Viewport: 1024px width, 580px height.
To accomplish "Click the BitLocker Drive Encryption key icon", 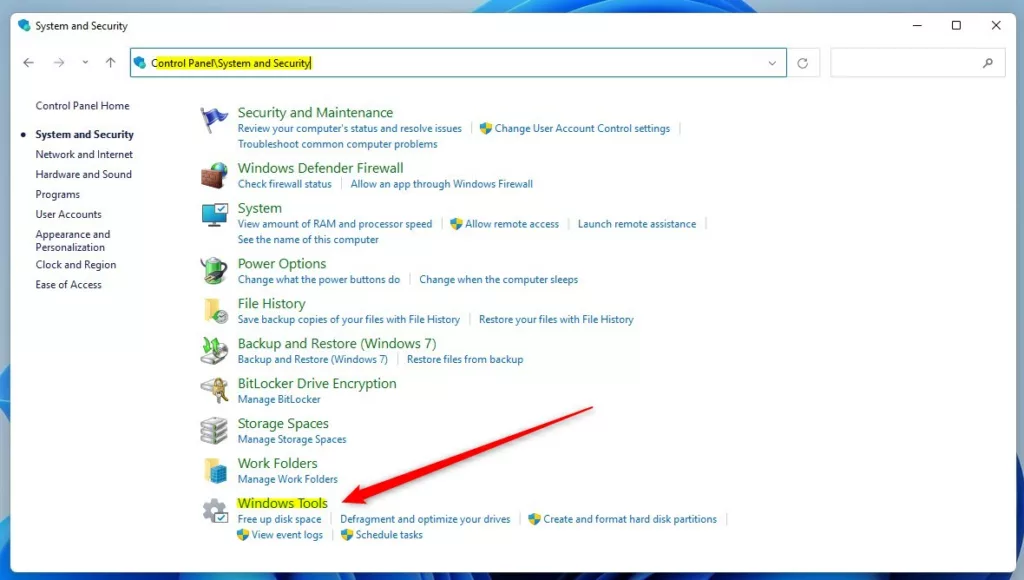I will coord(214,391).
